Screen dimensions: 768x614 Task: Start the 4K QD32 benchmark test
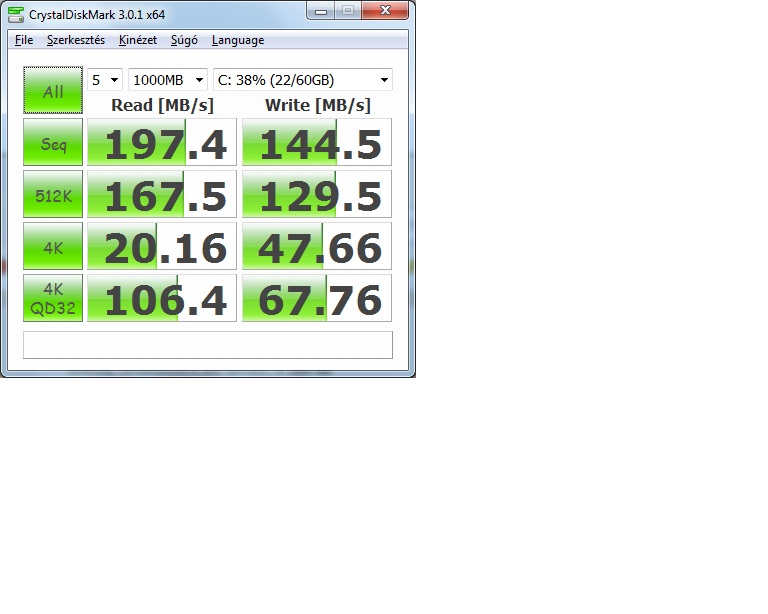[53, 298]
